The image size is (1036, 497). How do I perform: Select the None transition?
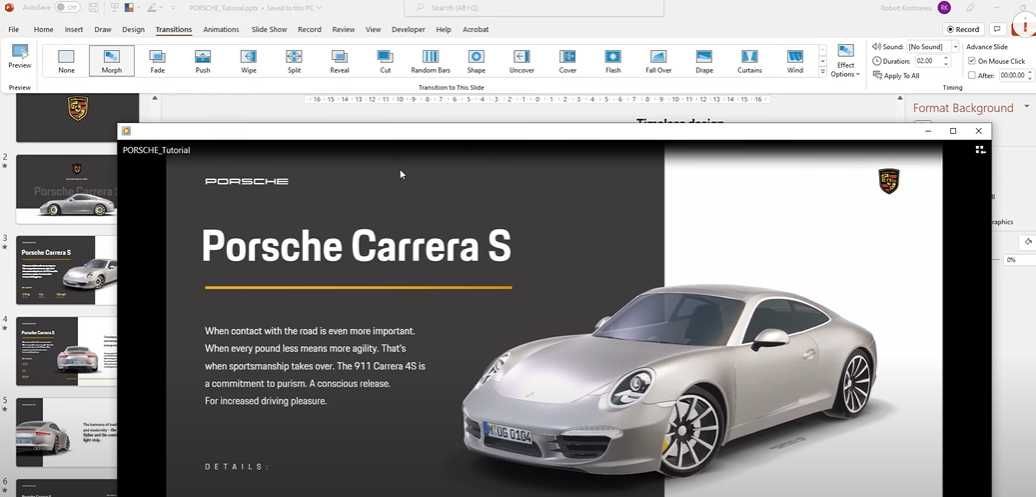click(66, 61)
